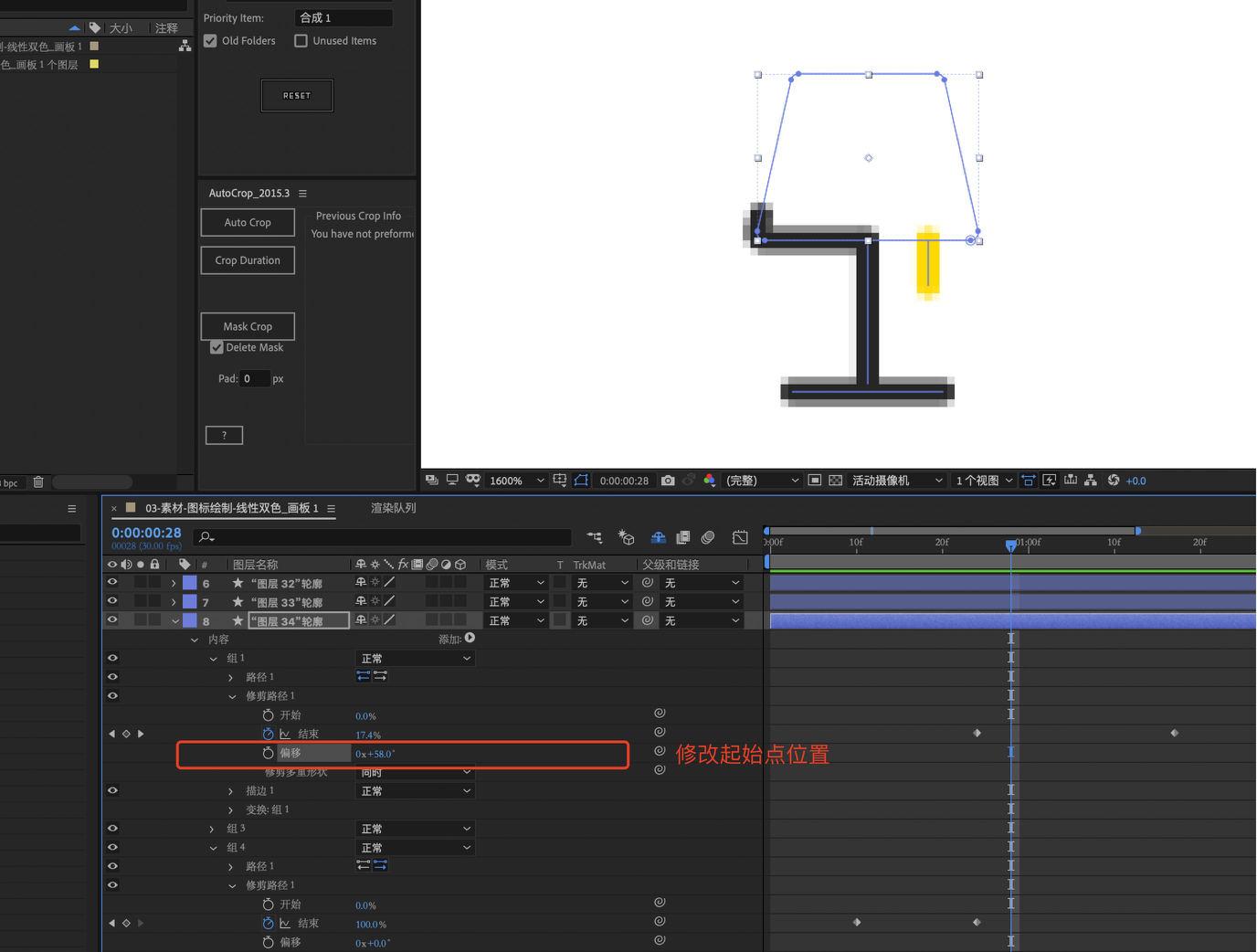
Task: Hide layer 6 "图层 32"轮廓 with eye icon
Action: pos(112,582)
